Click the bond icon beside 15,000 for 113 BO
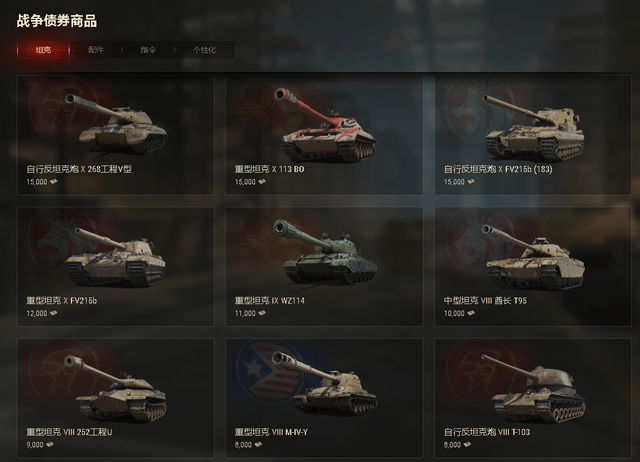Screen dimensions: 640x462 tap(262, 182)
